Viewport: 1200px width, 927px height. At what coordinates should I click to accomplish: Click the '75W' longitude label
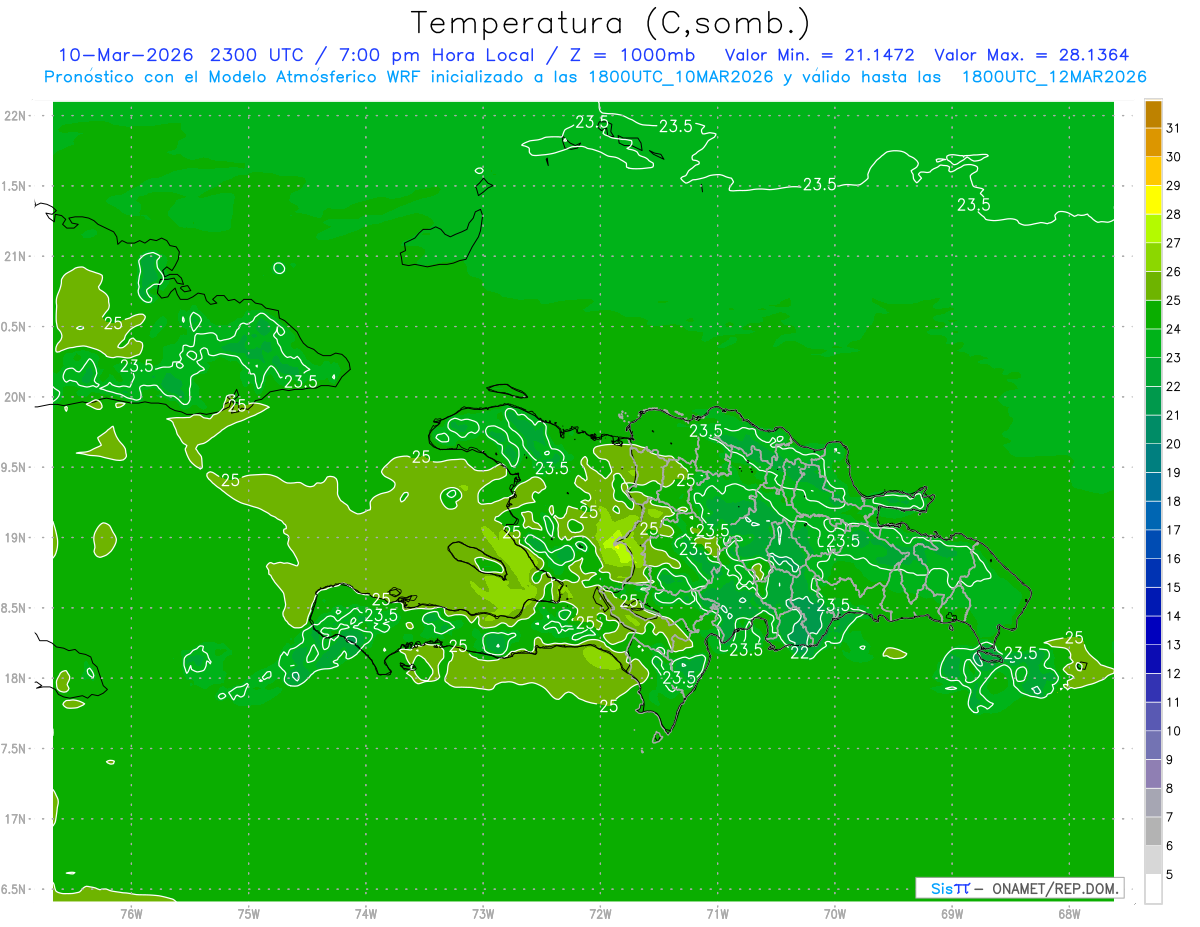point(249,913)
